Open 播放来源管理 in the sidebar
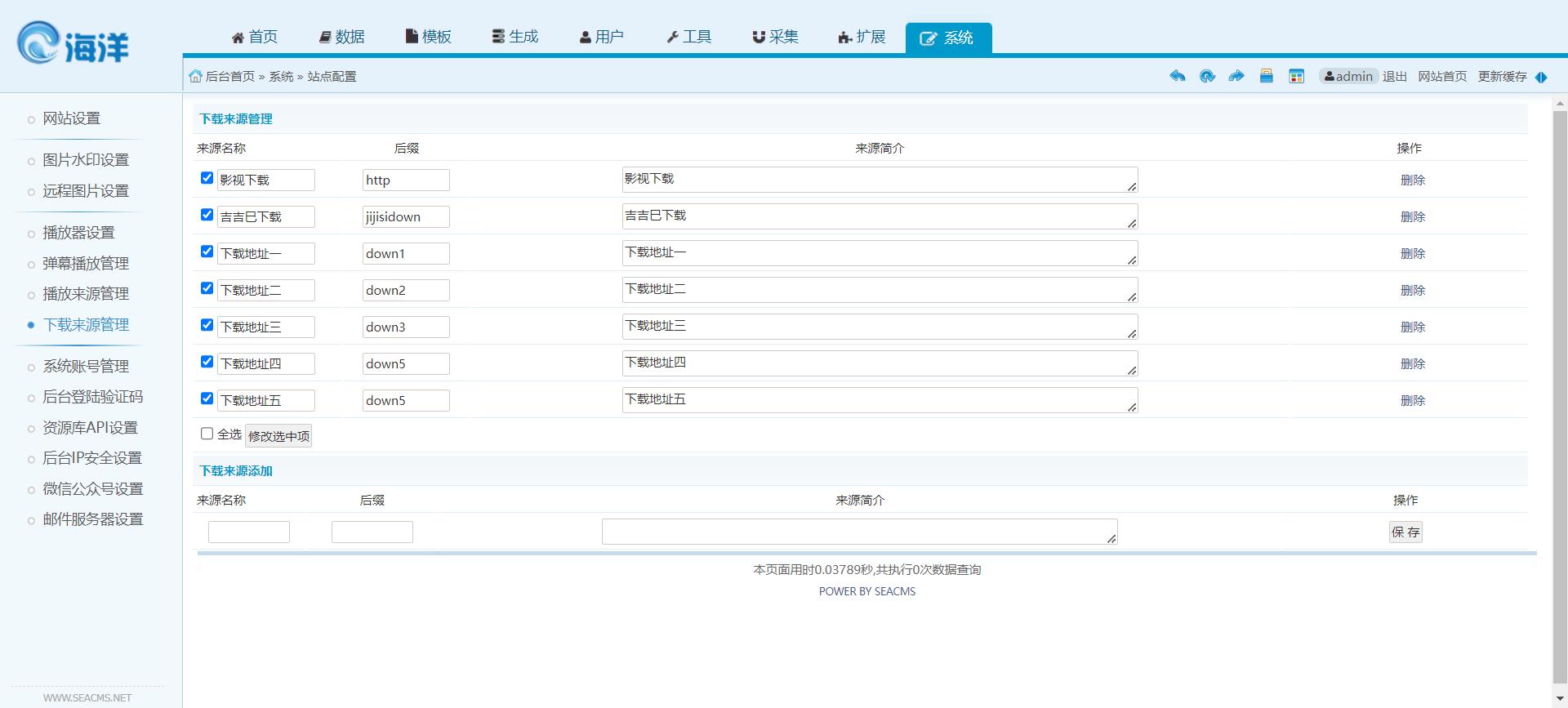The image size is (1568, 708). 86,294
